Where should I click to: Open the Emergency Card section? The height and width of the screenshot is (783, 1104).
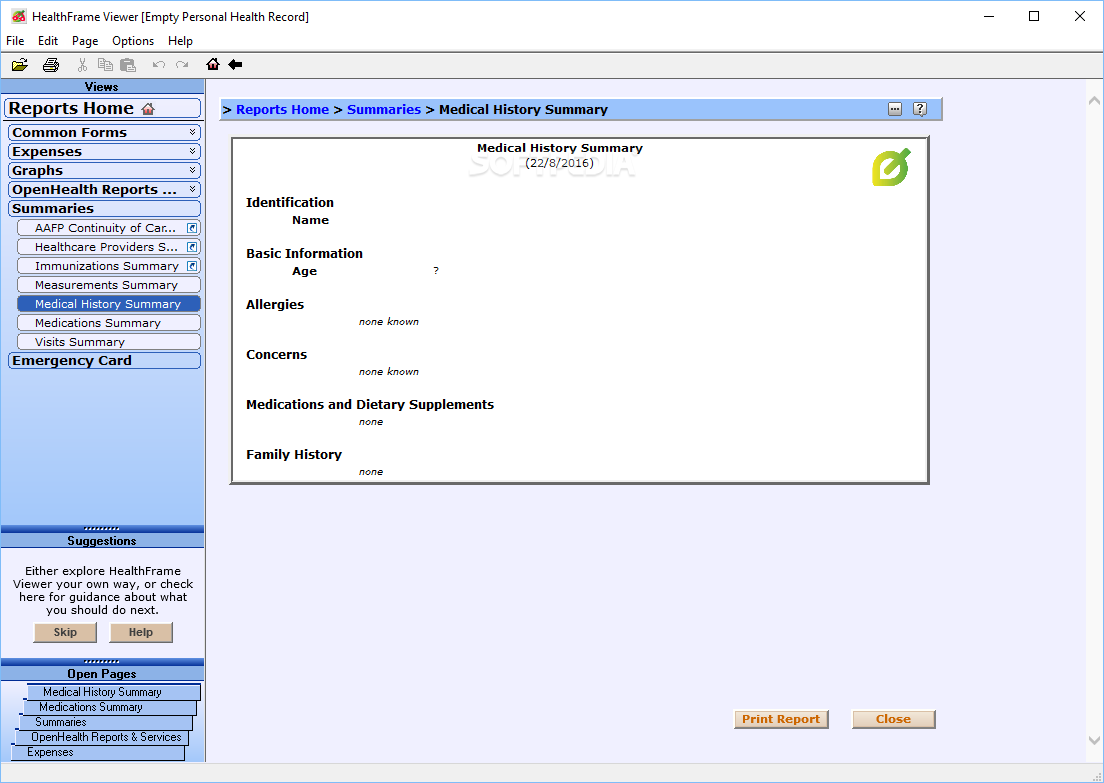point(104,361)
